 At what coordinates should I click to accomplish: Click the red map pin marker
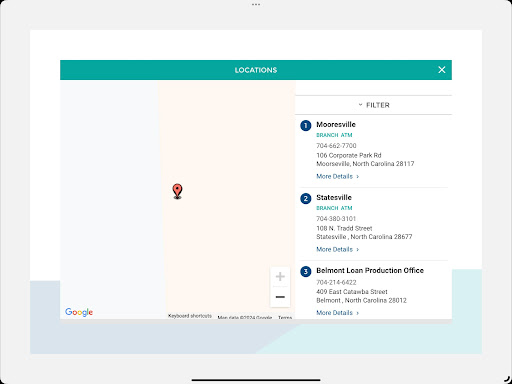coord(177,191)
